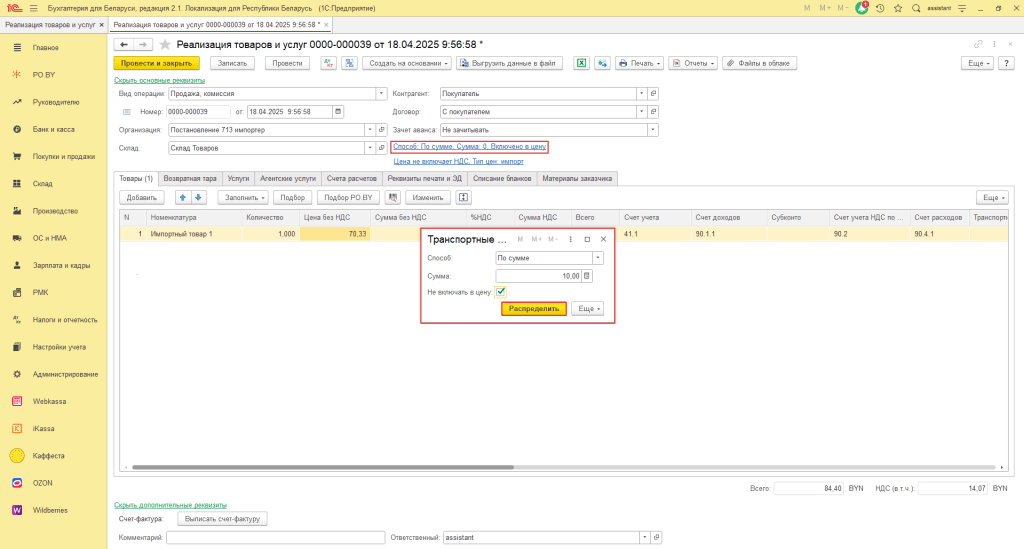Select Импортный товар 1 cell
Viewport: 1024px width, 549px height.
193,234
